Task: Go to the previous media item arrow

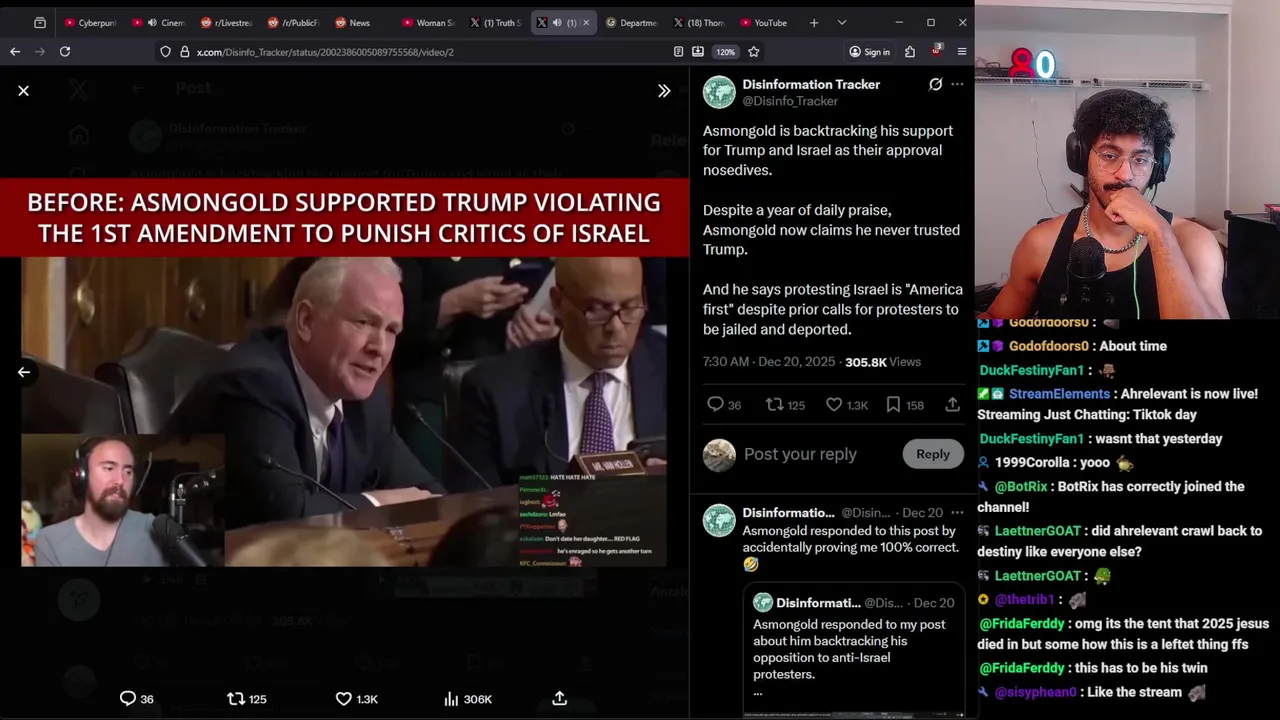Action: click(23, 372)
